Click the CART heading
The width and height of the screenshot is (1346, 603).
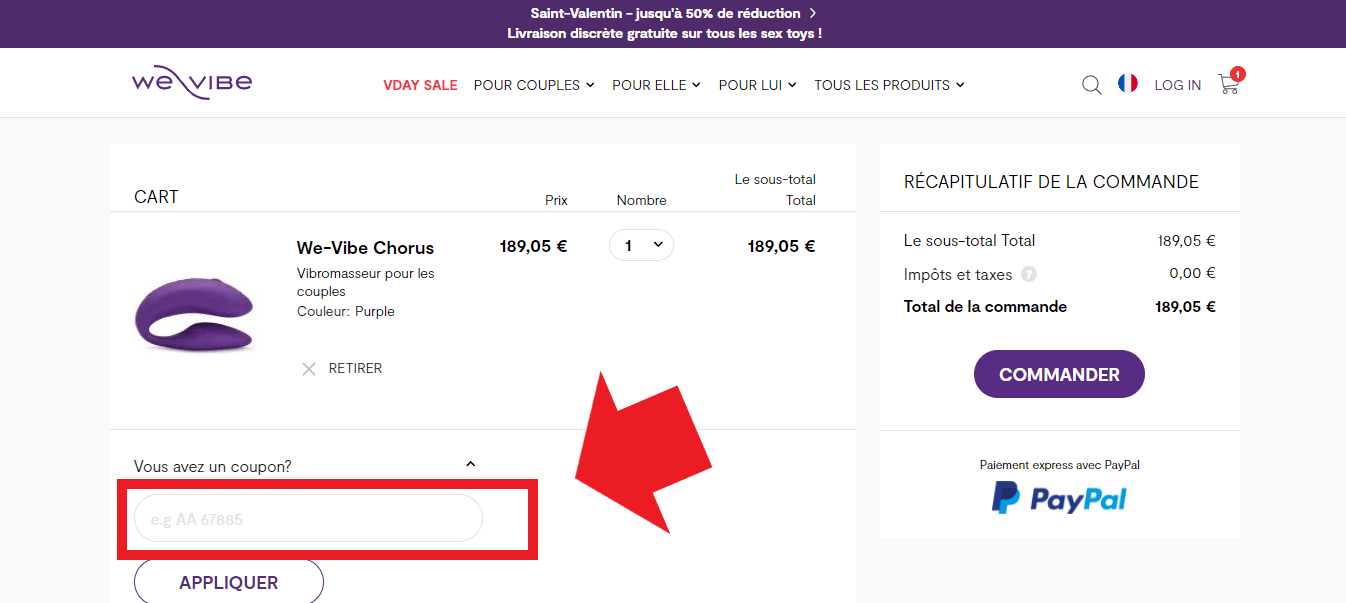156,197
